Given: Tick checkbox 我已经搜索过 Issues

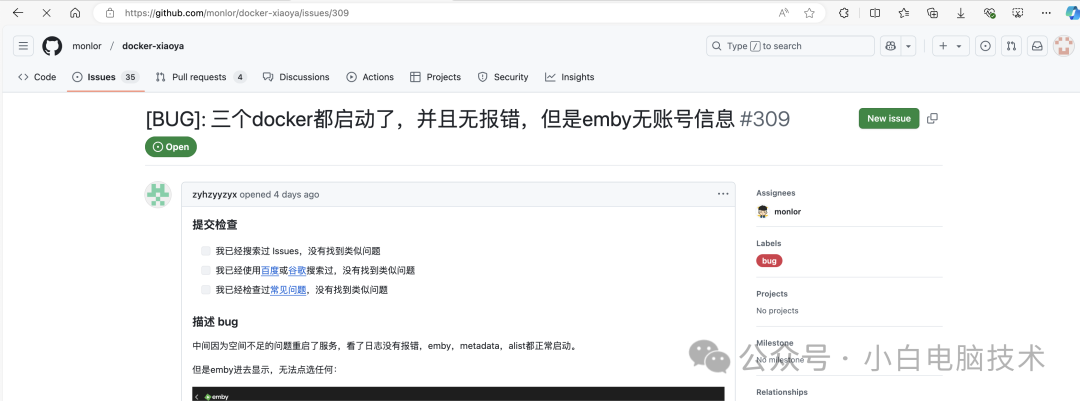Looking at the screenshot, I should click(206, 251).
